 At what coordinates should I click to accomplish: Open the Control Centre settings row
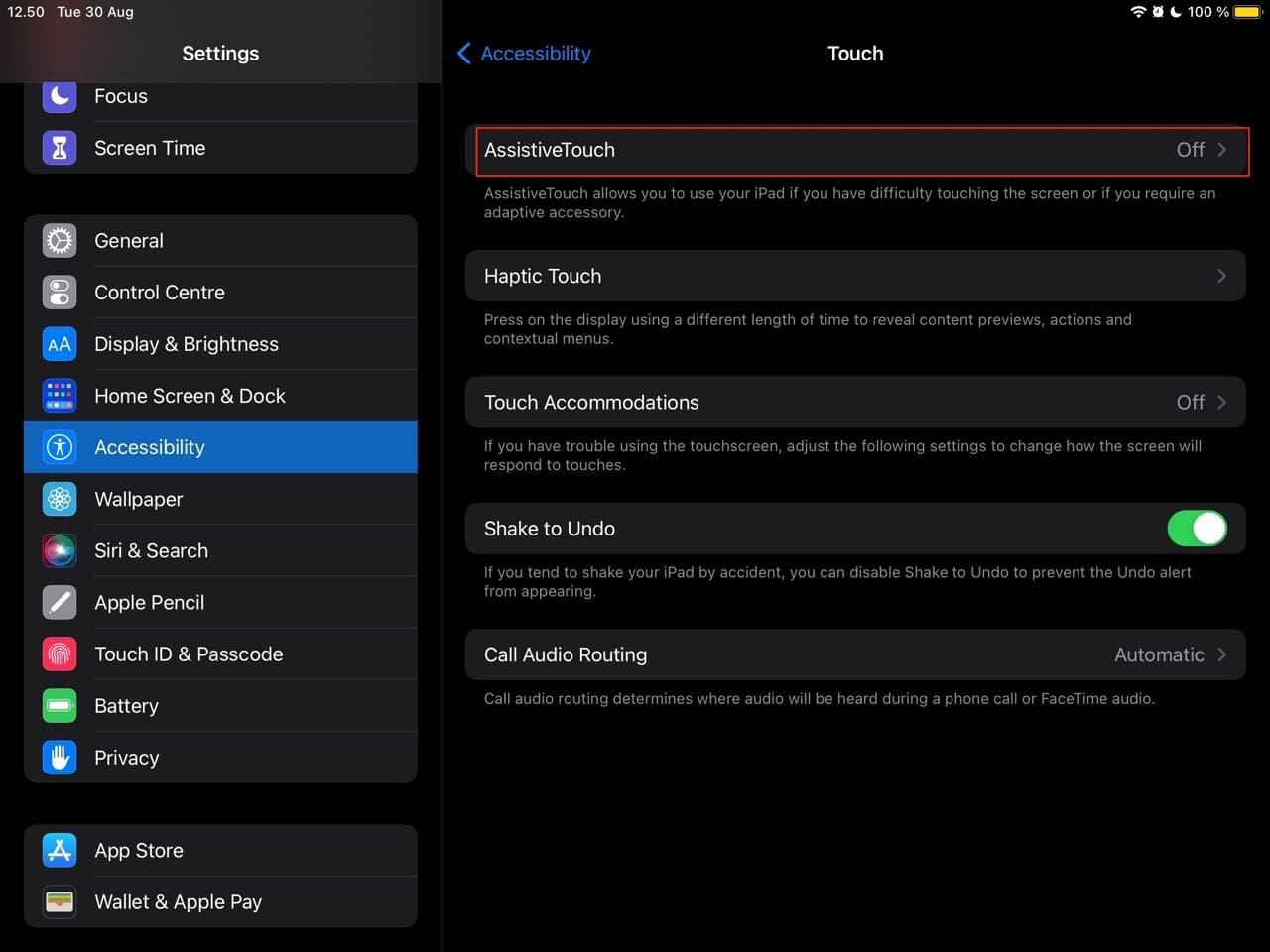pyautogui.click(x=220, y=293)
